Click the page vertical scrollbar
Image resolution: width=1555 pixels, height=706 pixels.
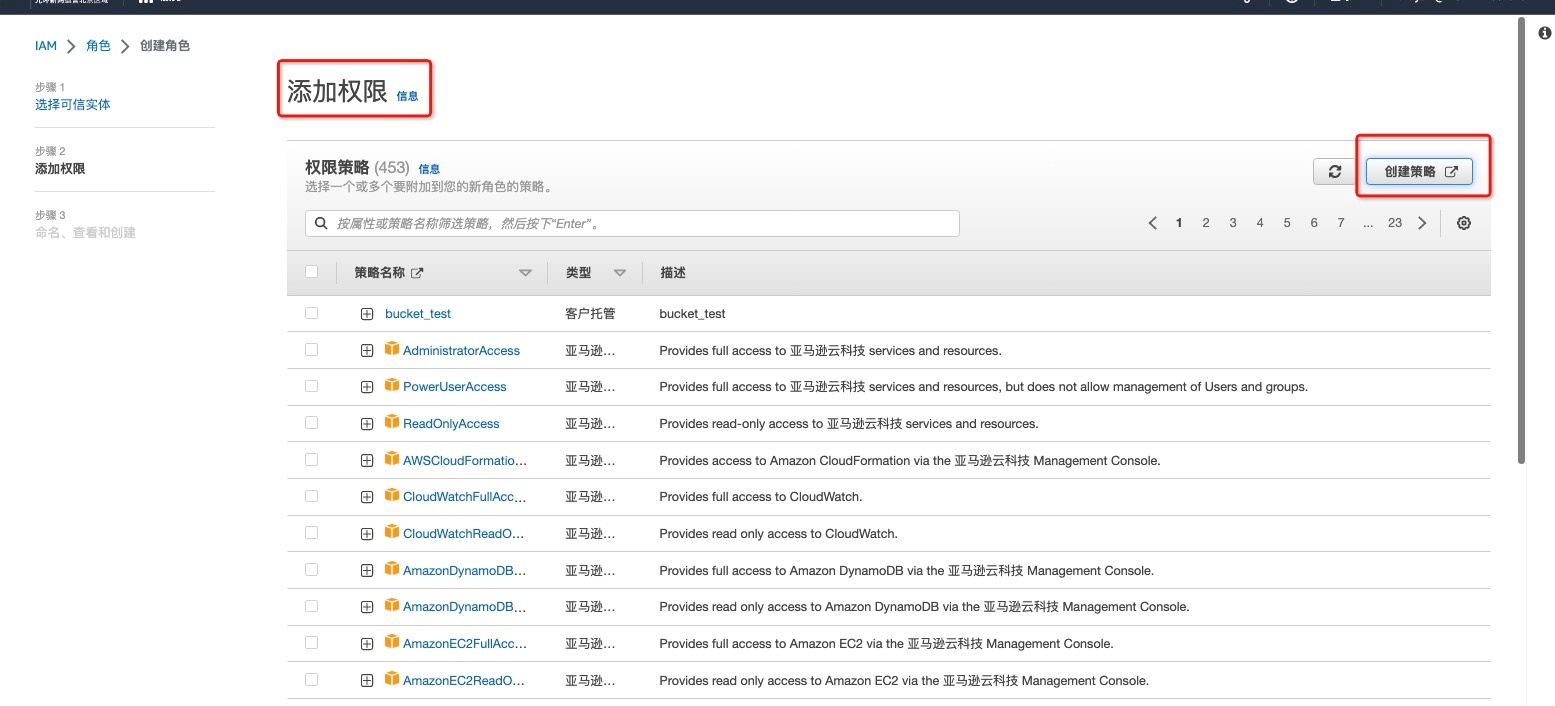pyautogui.click(x=1521, y=241)
